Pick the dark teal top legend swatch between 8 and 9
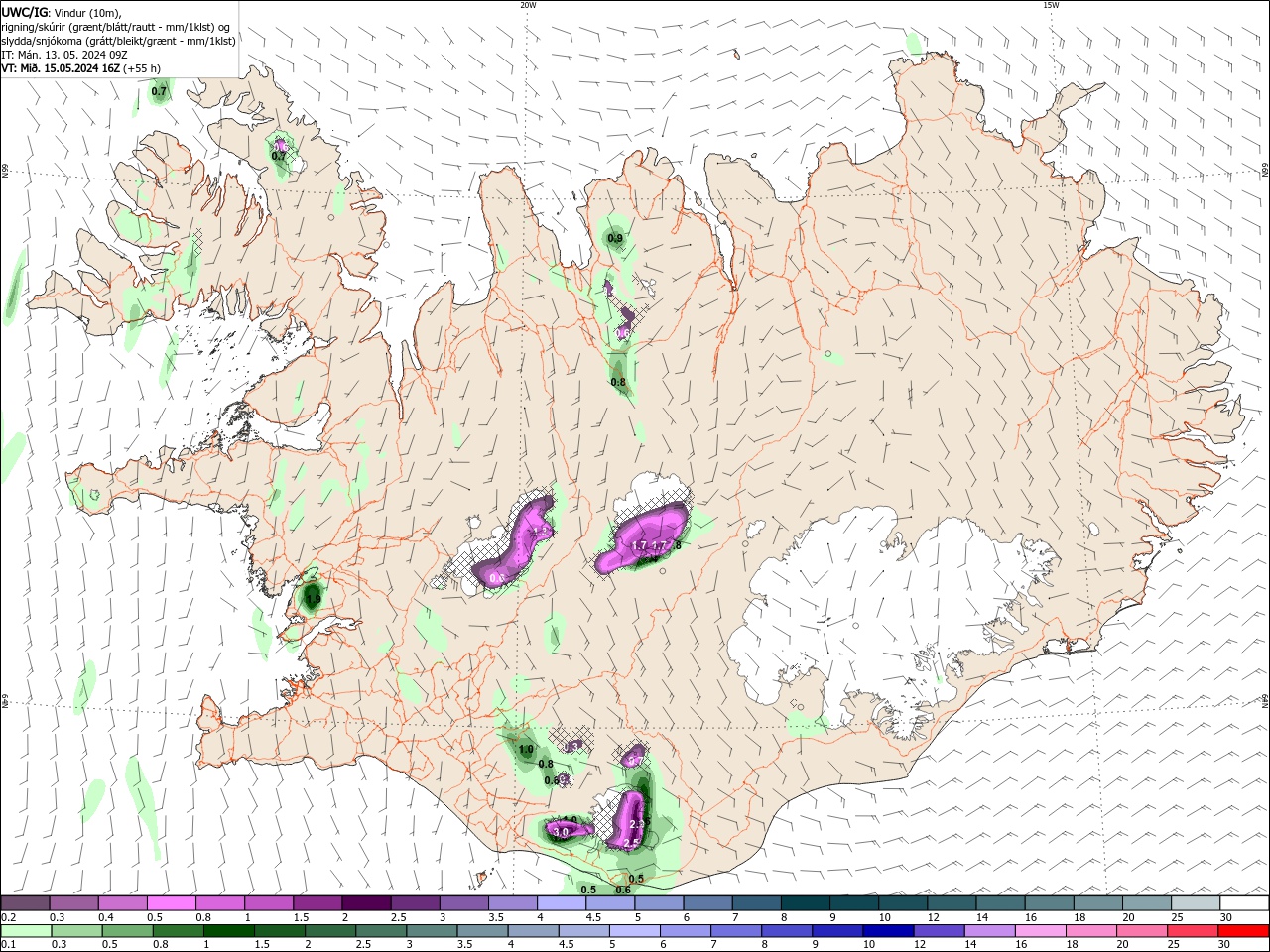The image size is (1270, 952). pyautogui.click(x=804, y=902)
